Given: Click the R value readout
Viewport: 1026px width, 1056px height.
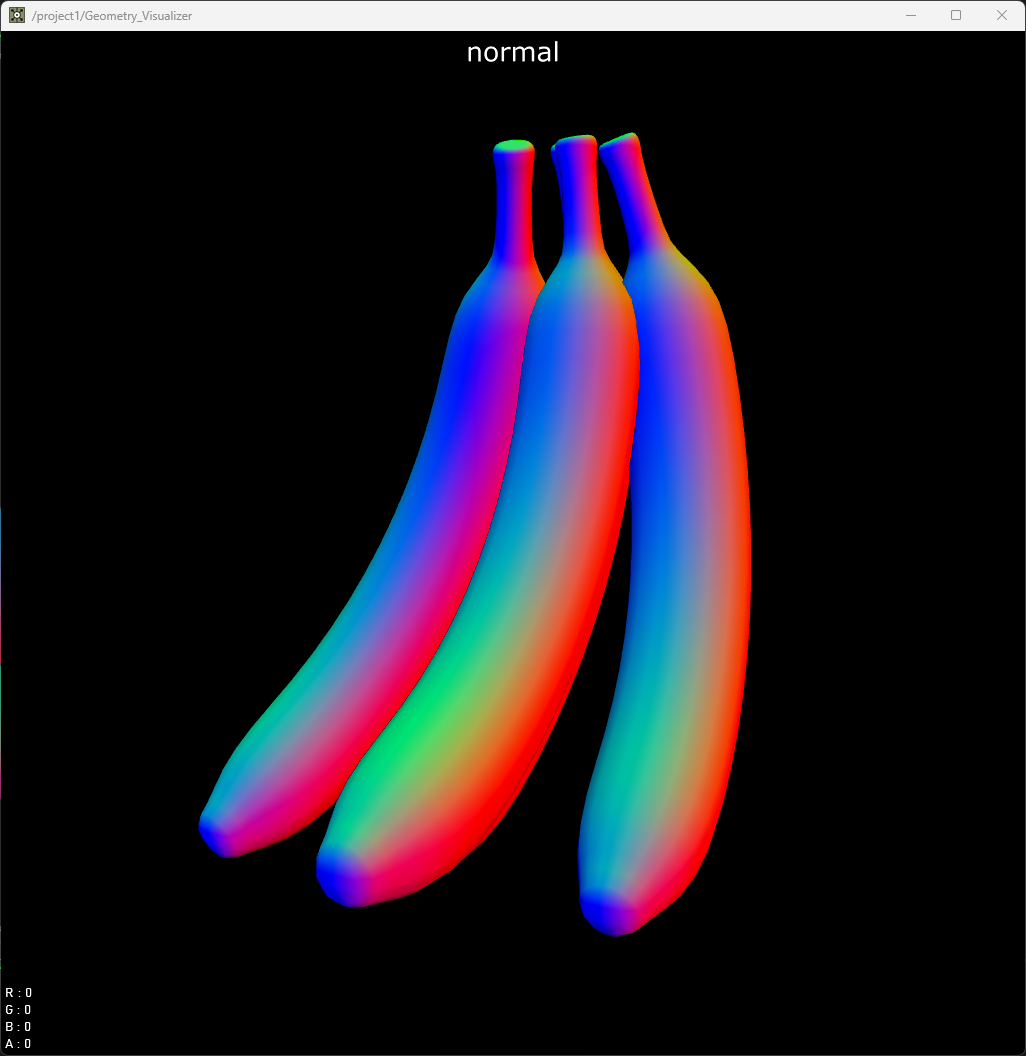Looking at the screenshot, I should pos(18,992).
